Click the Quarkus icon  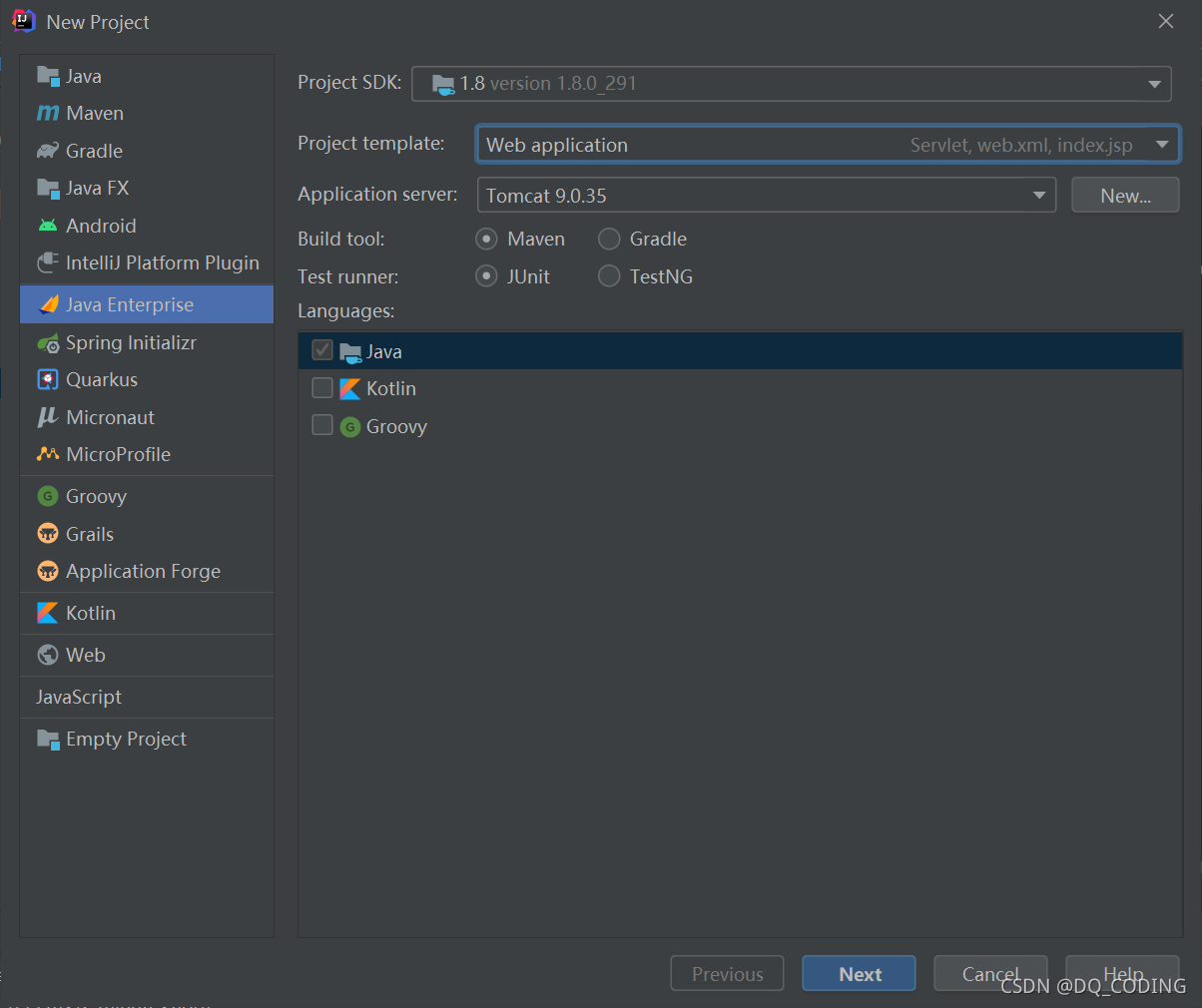48,380
